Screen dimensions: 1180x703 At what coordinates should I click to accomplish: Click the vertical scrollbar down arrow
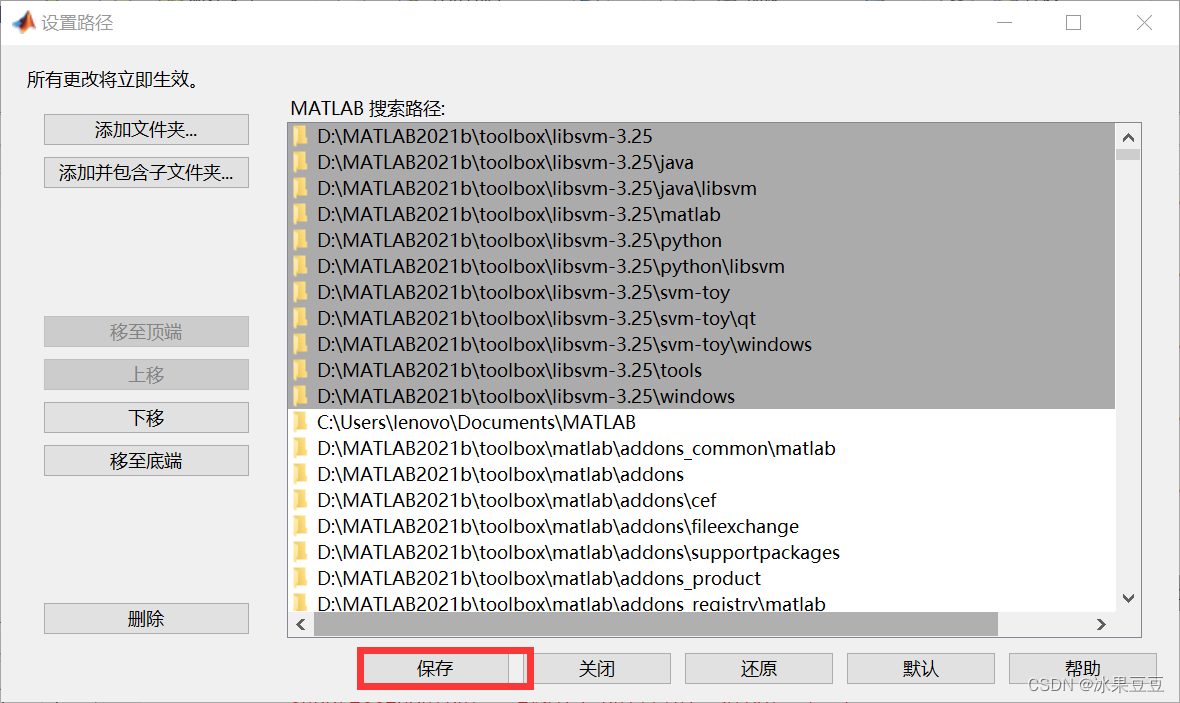(x=1128, y=598)
